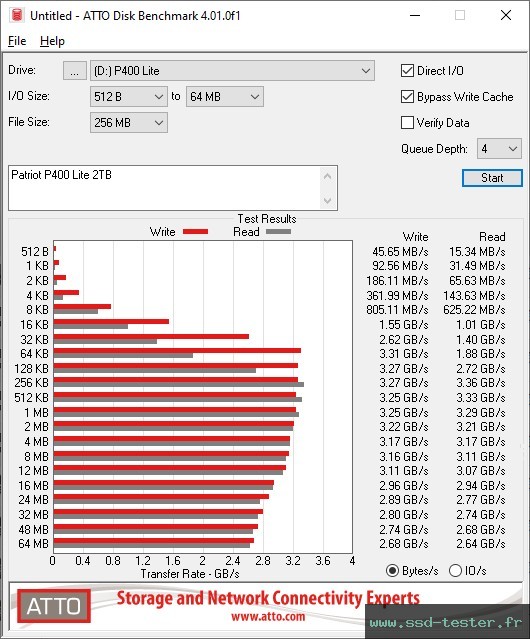The height and width of the screenshot is (639, 530).
Task: Open the minimum I/O Size dropdown showing 512 B
Action: pyautogui.click(x=129, y=97)
